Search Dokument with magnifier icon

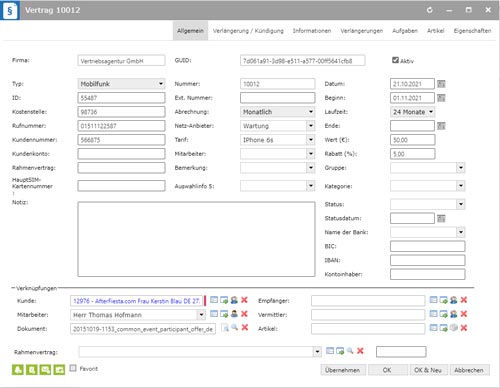coord(235,328)
